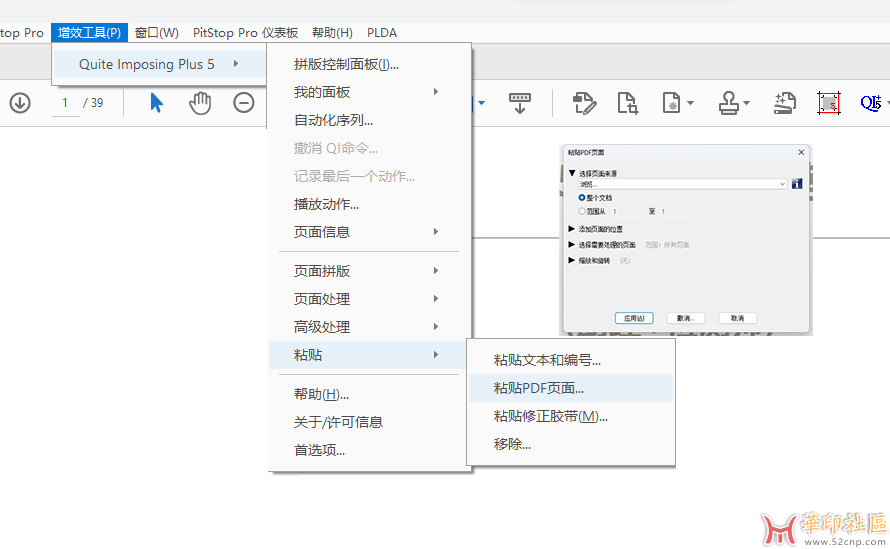Select the 范围从 radio button

point(582,211)
